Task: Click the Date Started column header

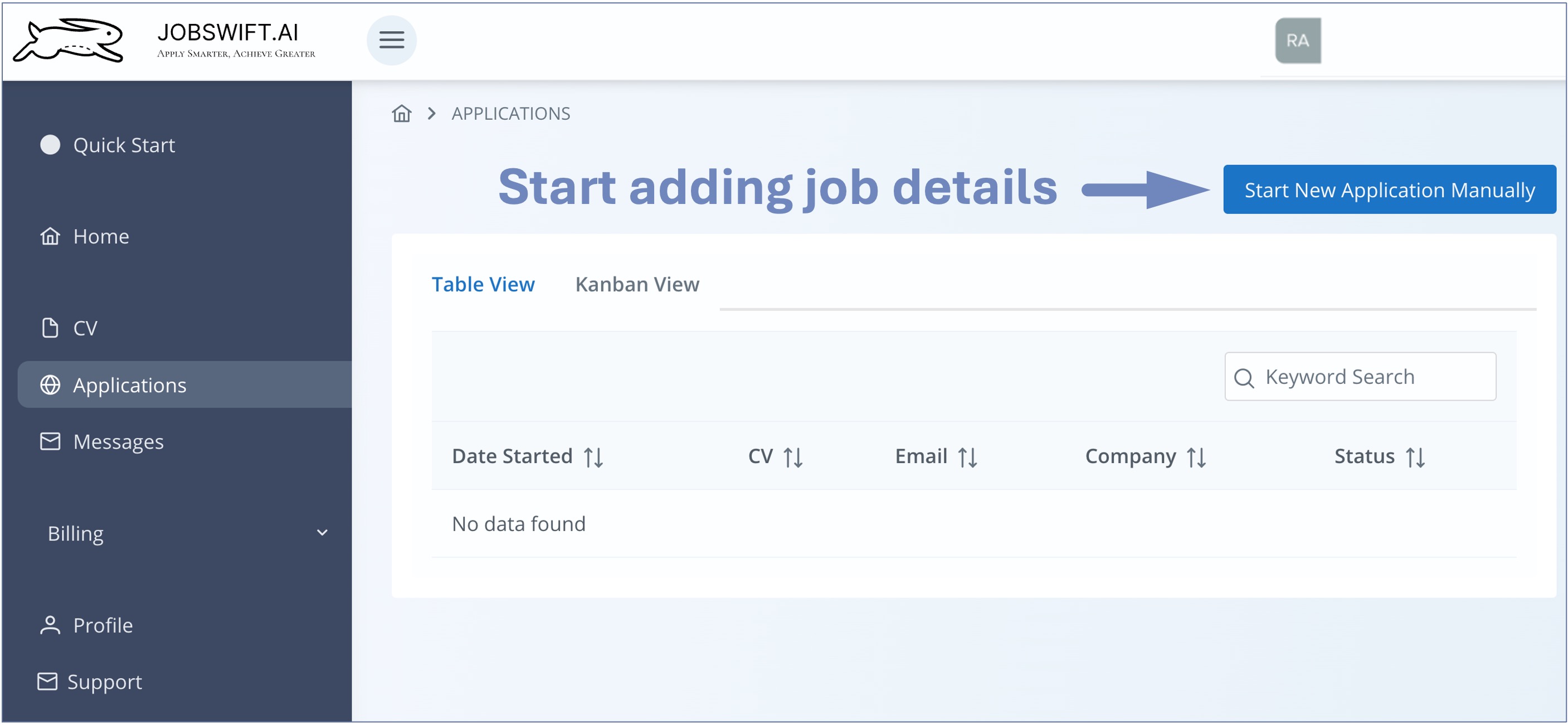Action: coord(513,456)
